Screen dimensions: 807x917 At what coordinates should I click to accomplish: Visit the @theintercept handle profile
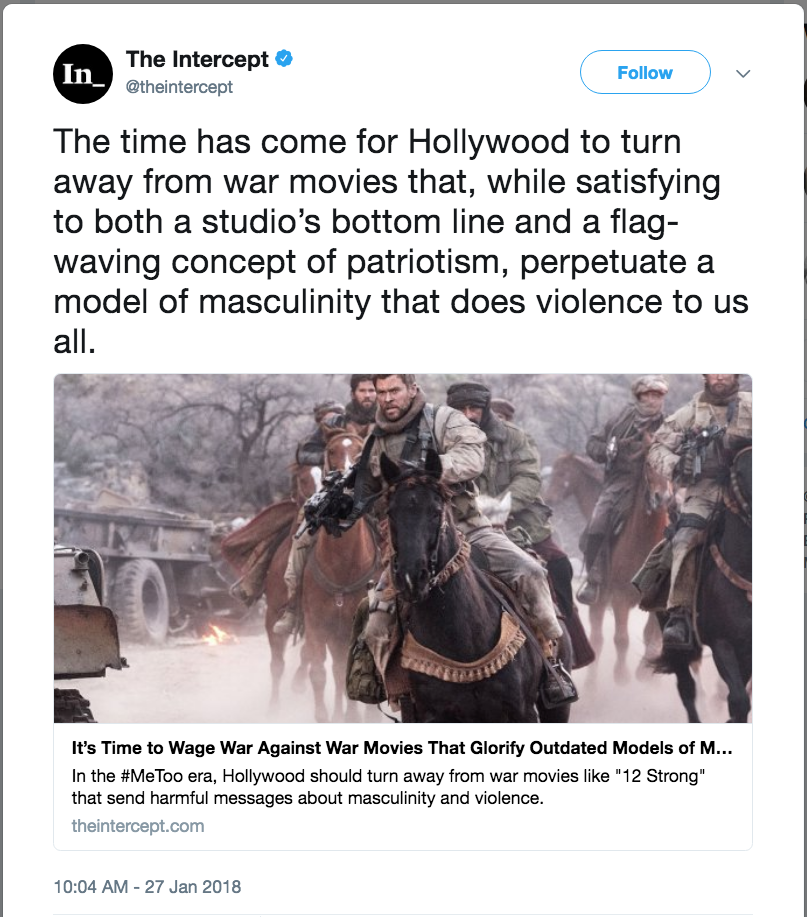[179, 87]
